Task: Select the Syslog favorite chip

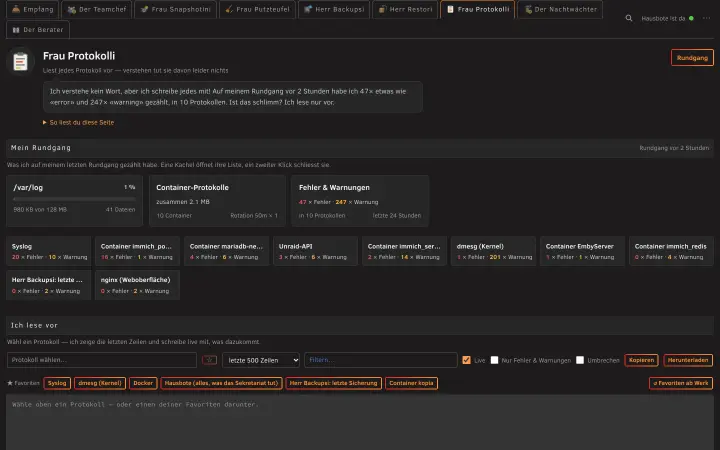Action: tap(57, 383)
